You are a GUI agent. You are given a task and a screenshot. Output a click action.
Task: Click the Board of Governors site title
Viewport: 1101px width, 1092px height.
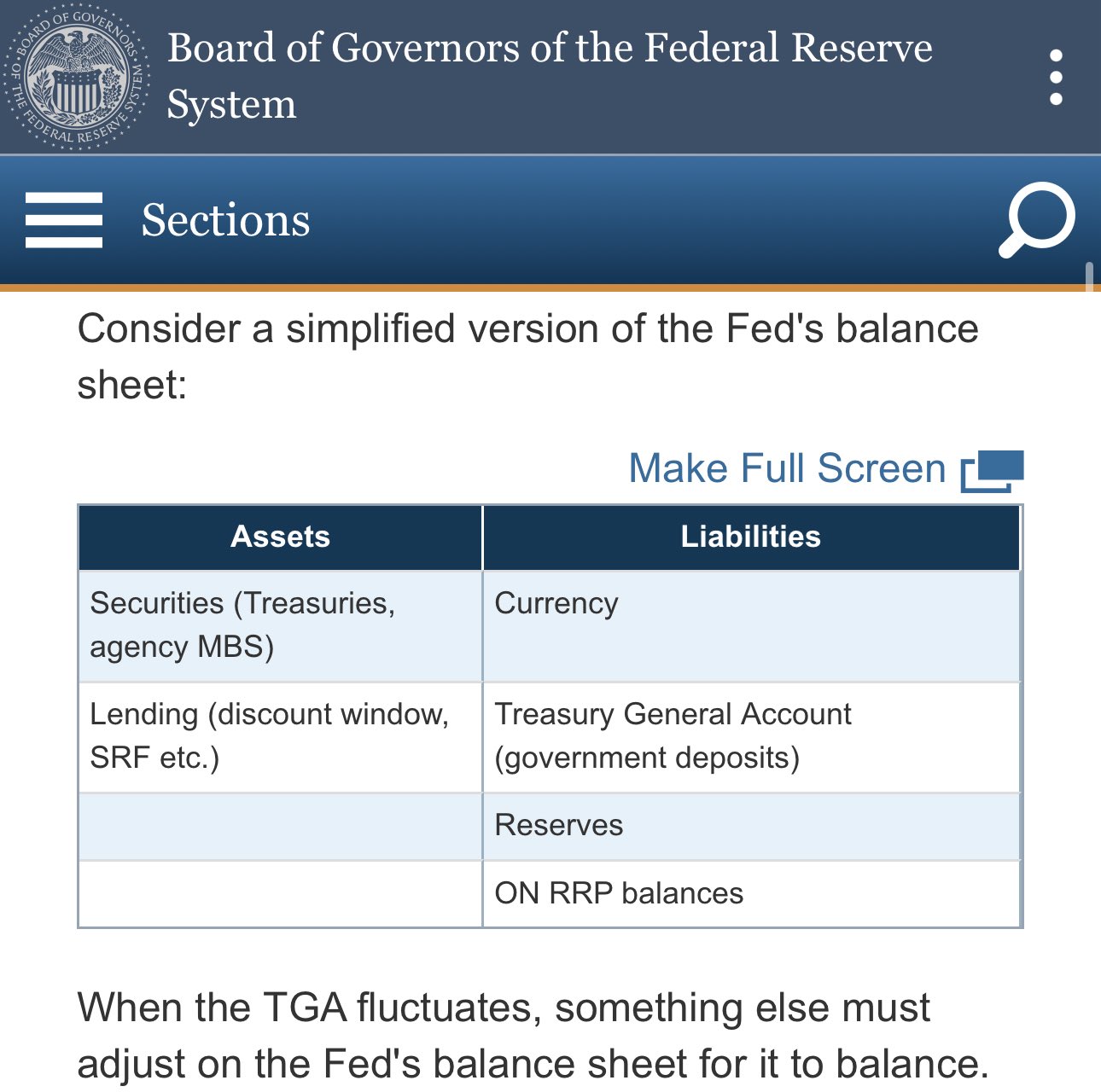tap(549, 75)
